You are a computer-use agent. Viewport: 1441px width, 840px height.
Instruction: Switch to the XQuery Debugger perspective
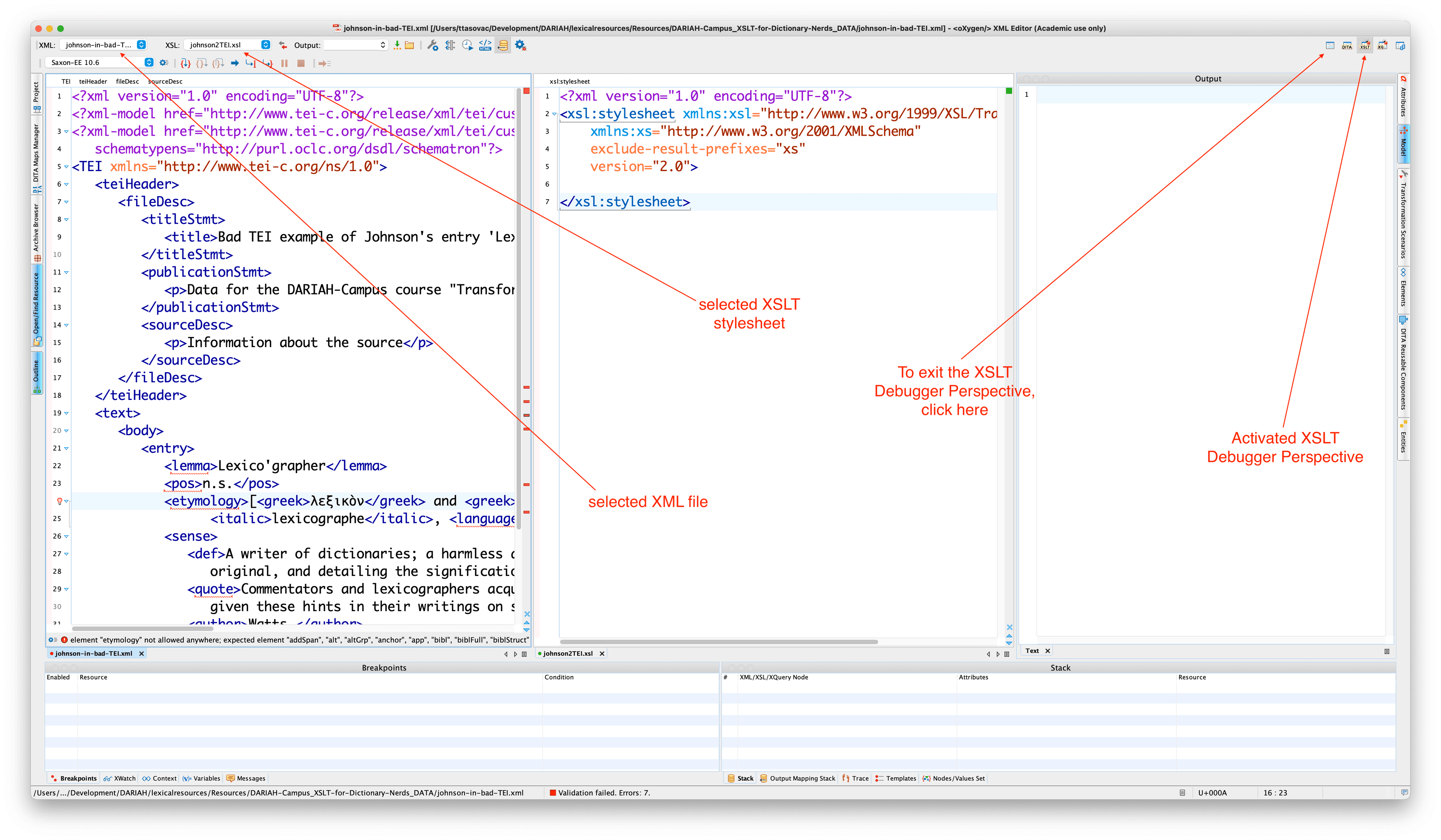(1382, 45)
